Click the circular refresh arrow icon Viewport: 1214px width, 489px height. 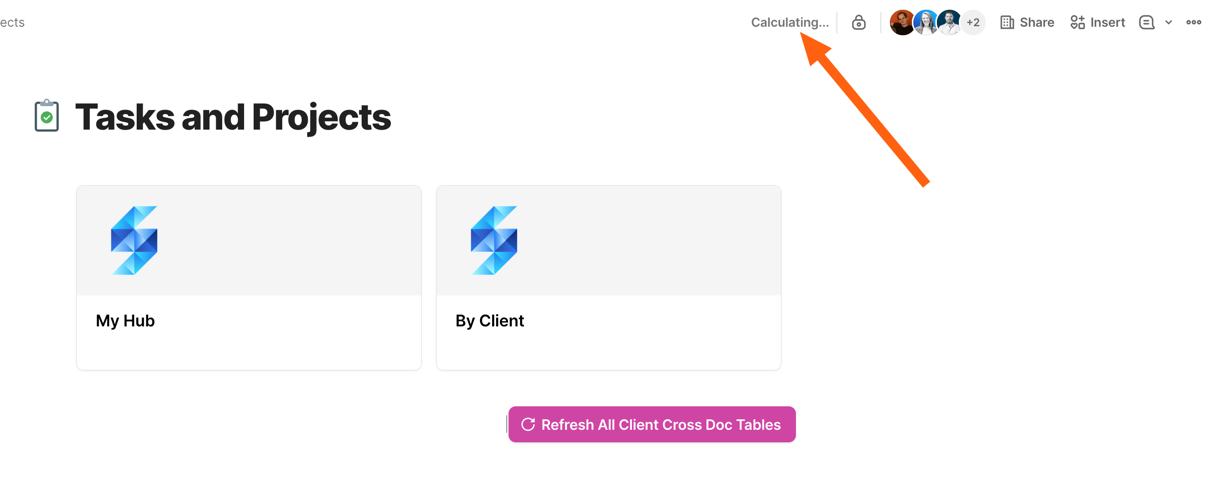click(x=528, y=425)
